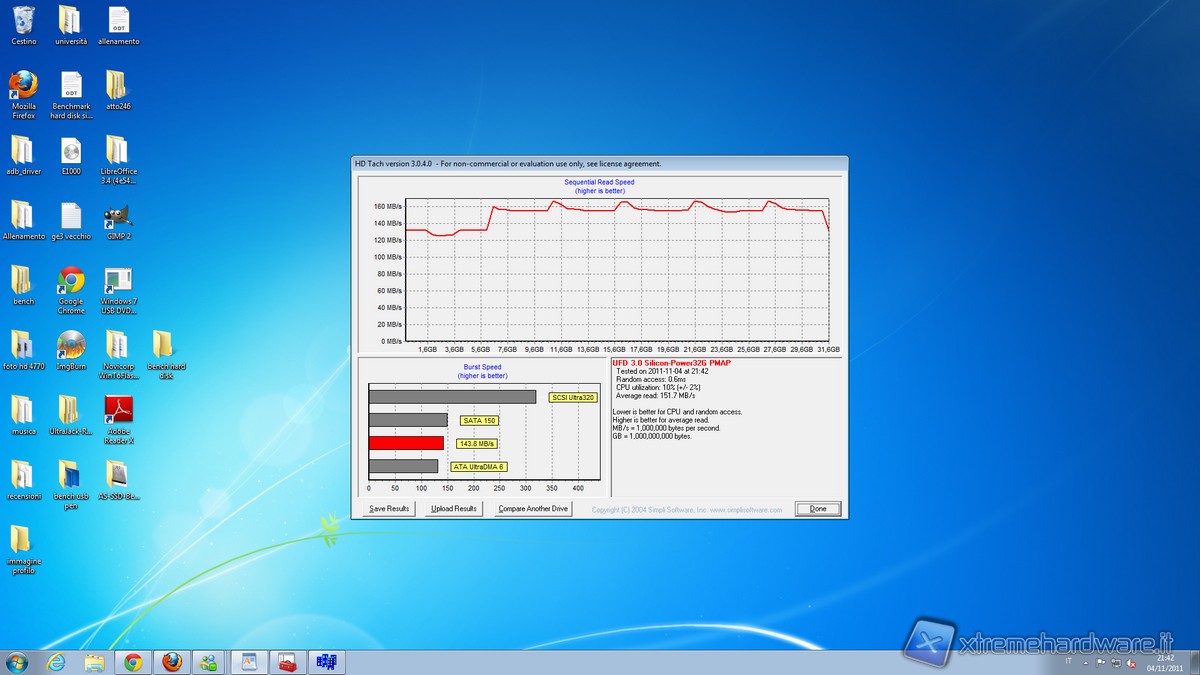Screen dimensions: 1200x675
Task: Click the www.simplisoftware.com link text
Action: pos(746,510)
